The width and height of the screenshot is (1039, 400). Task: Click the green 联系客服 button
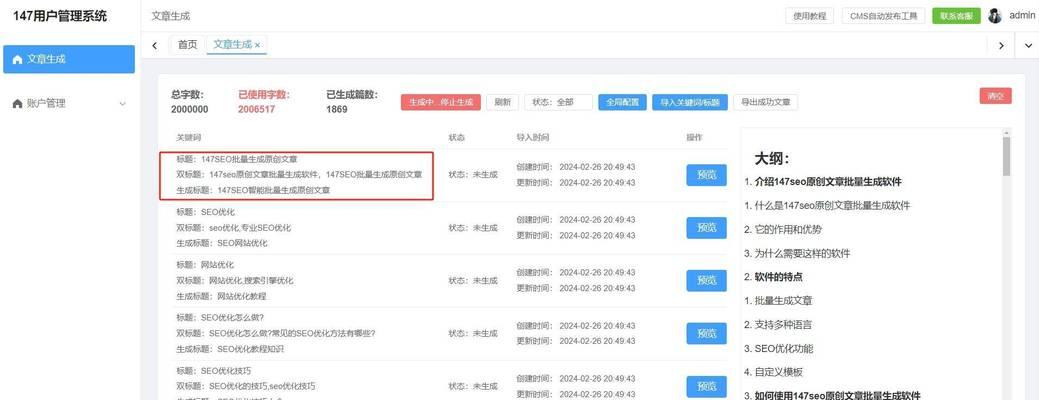point(956,16)
